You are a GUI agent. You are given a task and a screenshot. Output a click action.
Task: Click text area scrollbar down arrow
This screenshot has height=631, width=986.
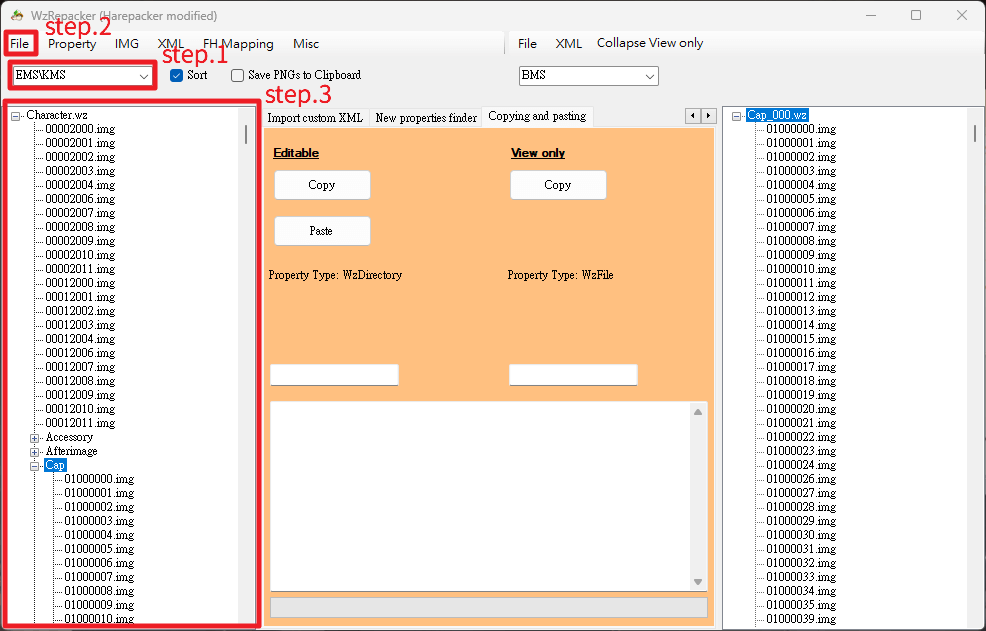[698, 582]
